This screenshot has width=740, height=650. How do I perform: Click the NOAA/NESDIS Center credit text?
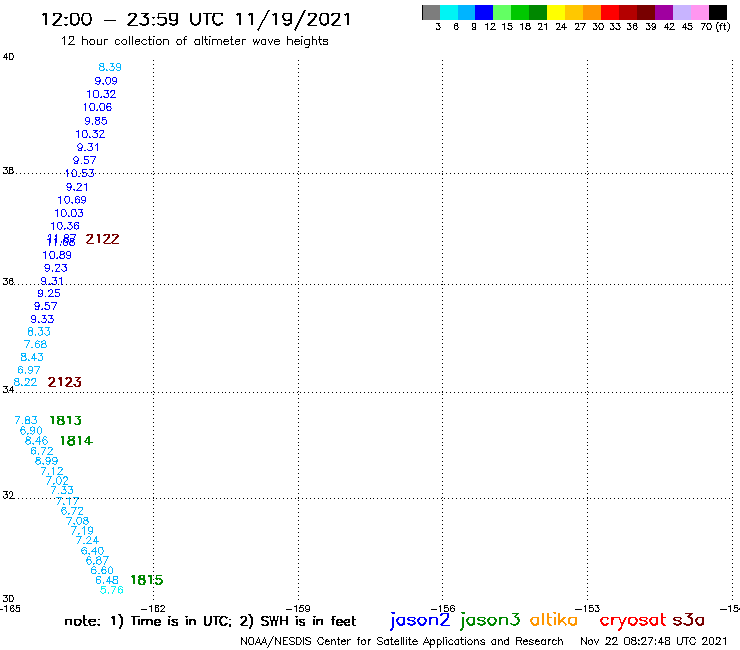[402, 642]
